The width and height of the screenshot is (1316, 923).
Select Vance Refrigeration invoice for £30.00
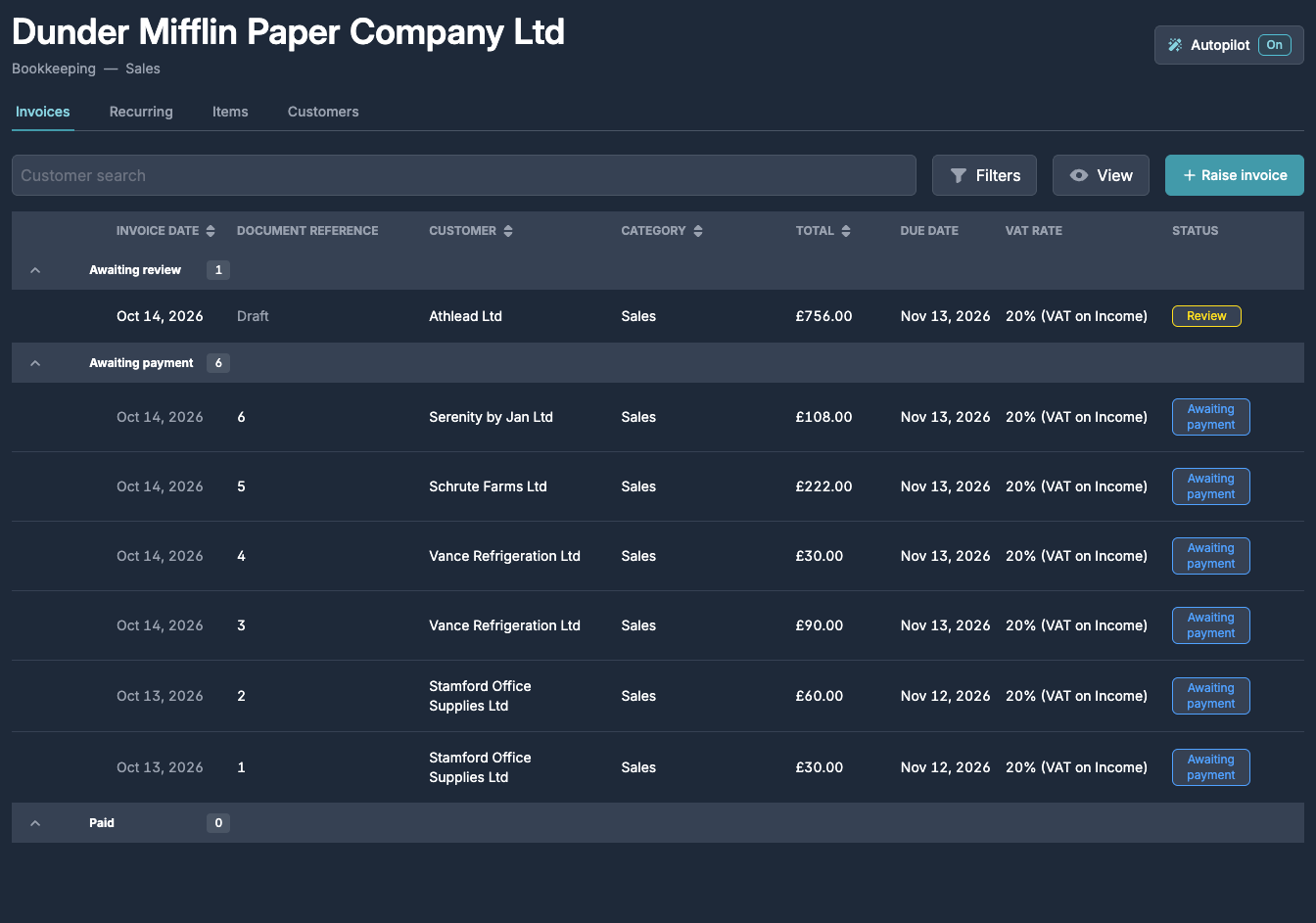click(658, 556)
